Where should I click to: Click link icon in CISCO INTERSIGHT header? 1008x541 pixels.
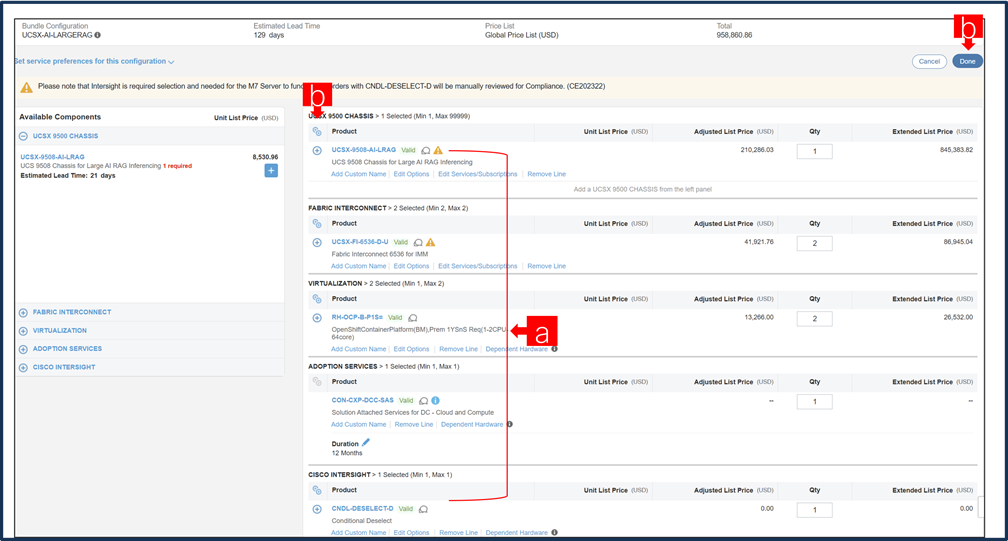[x=317, y=490]
